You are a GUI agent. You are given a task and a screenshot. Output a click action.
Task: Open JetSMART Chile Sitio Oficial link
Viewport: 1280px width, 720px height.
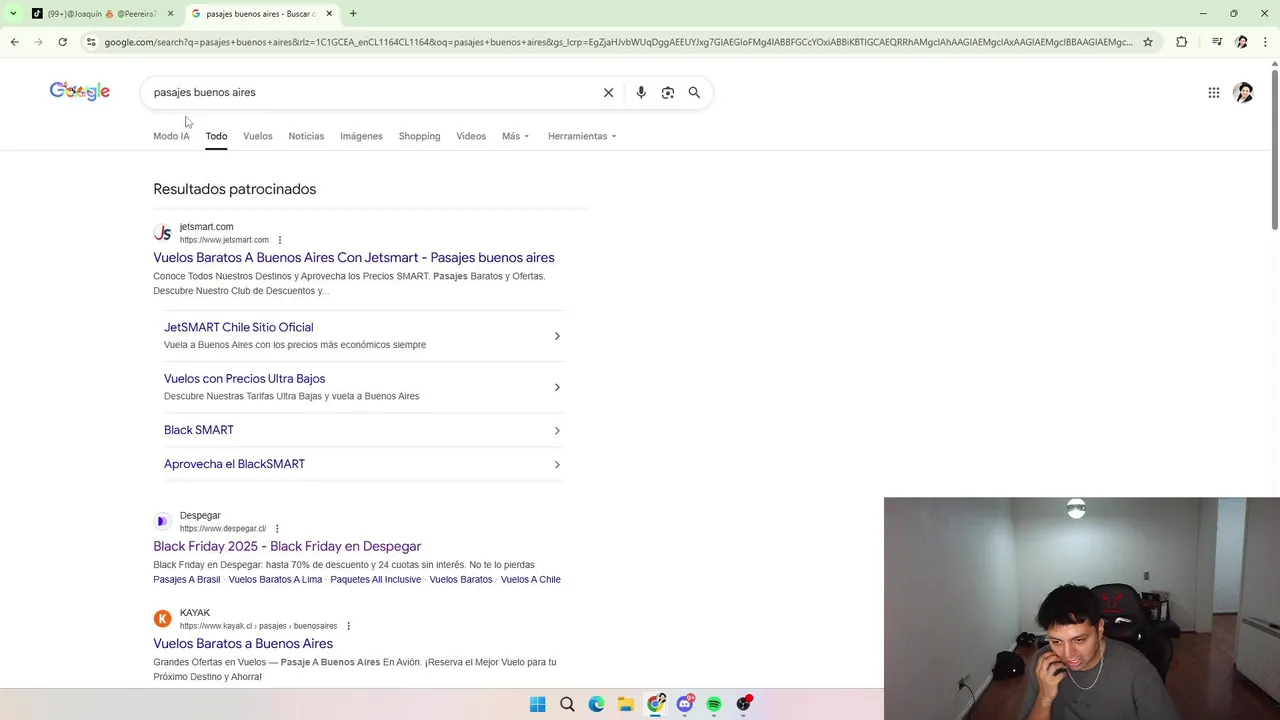point(238,327)
